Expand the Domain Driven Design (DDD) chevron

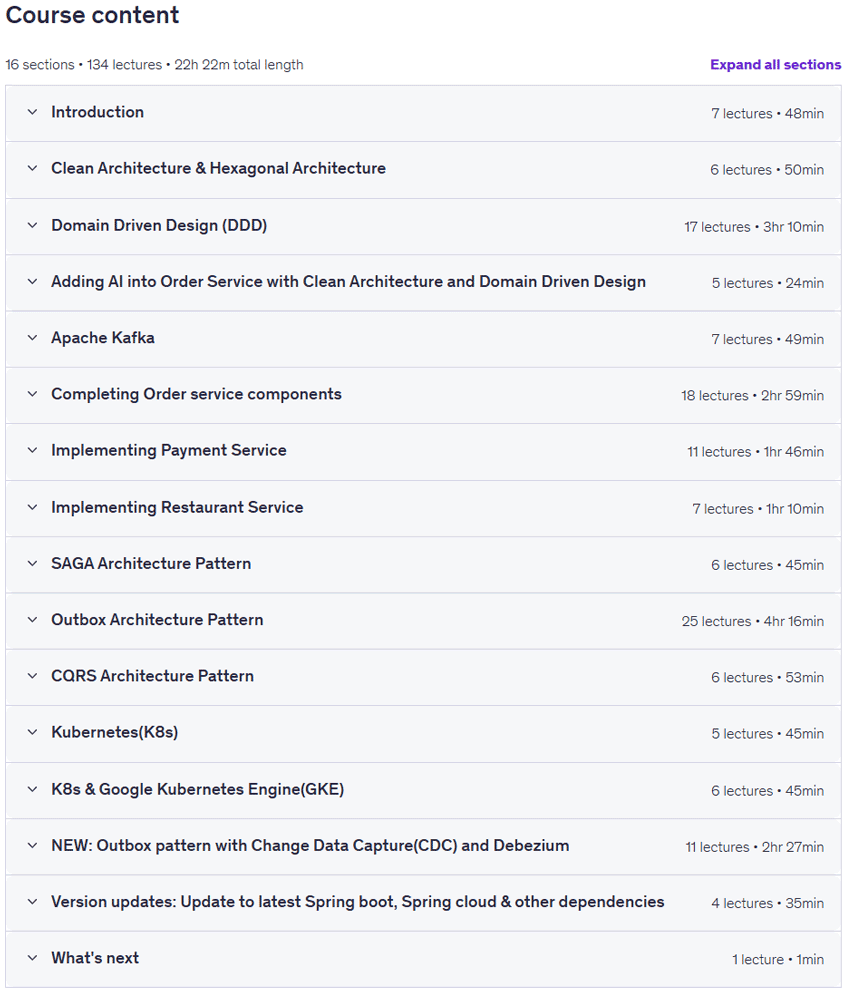coord(32,226)
